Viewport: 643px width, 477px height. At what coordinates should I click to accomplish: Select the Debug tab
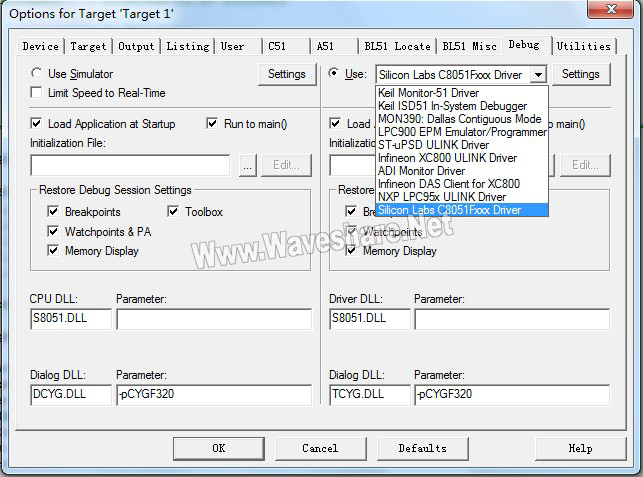tap(524, 44)
